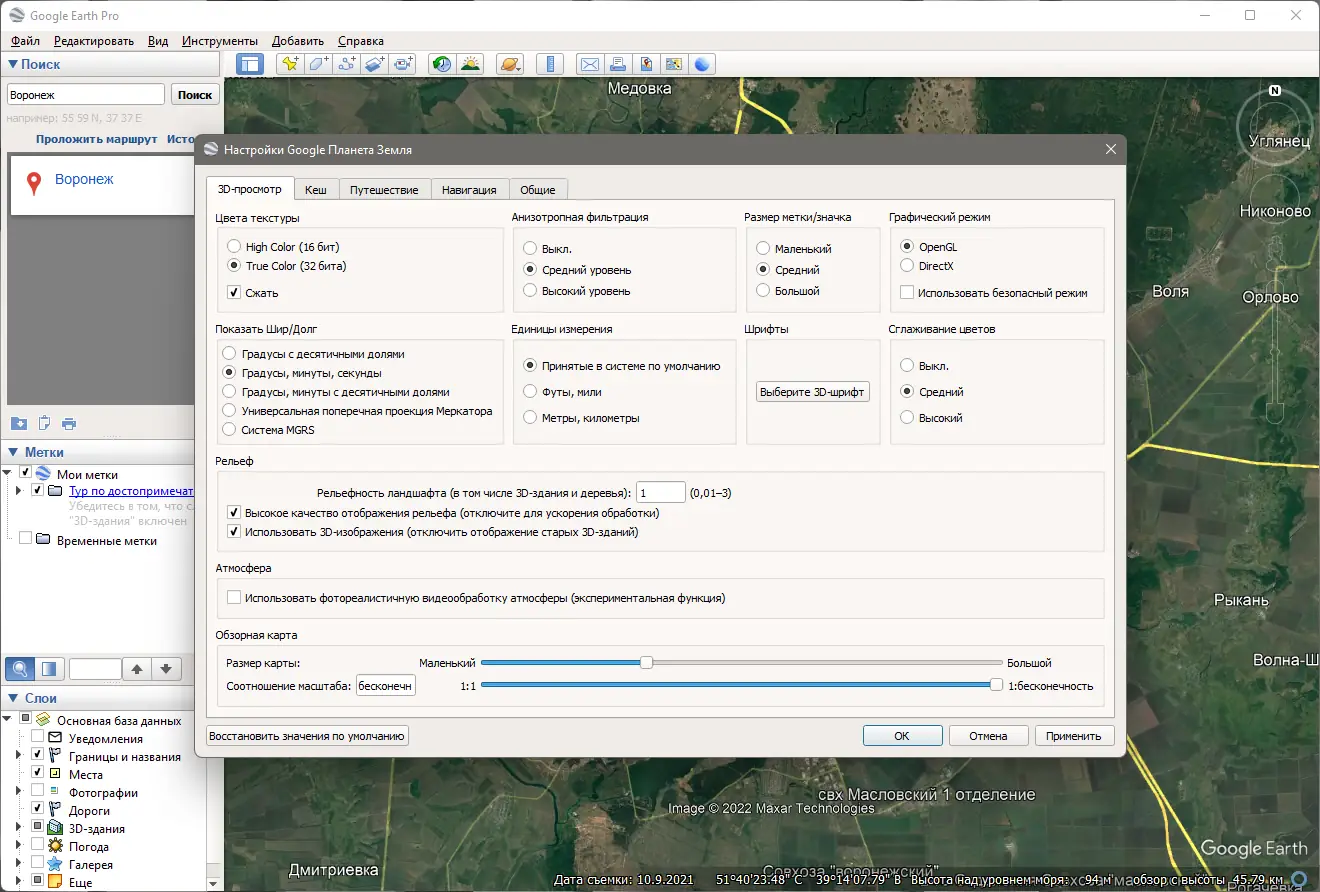Viewport: 1320px width, 892px height.
Task: Click the Record a Tour camera icon
Action: [x=403, y=64]
